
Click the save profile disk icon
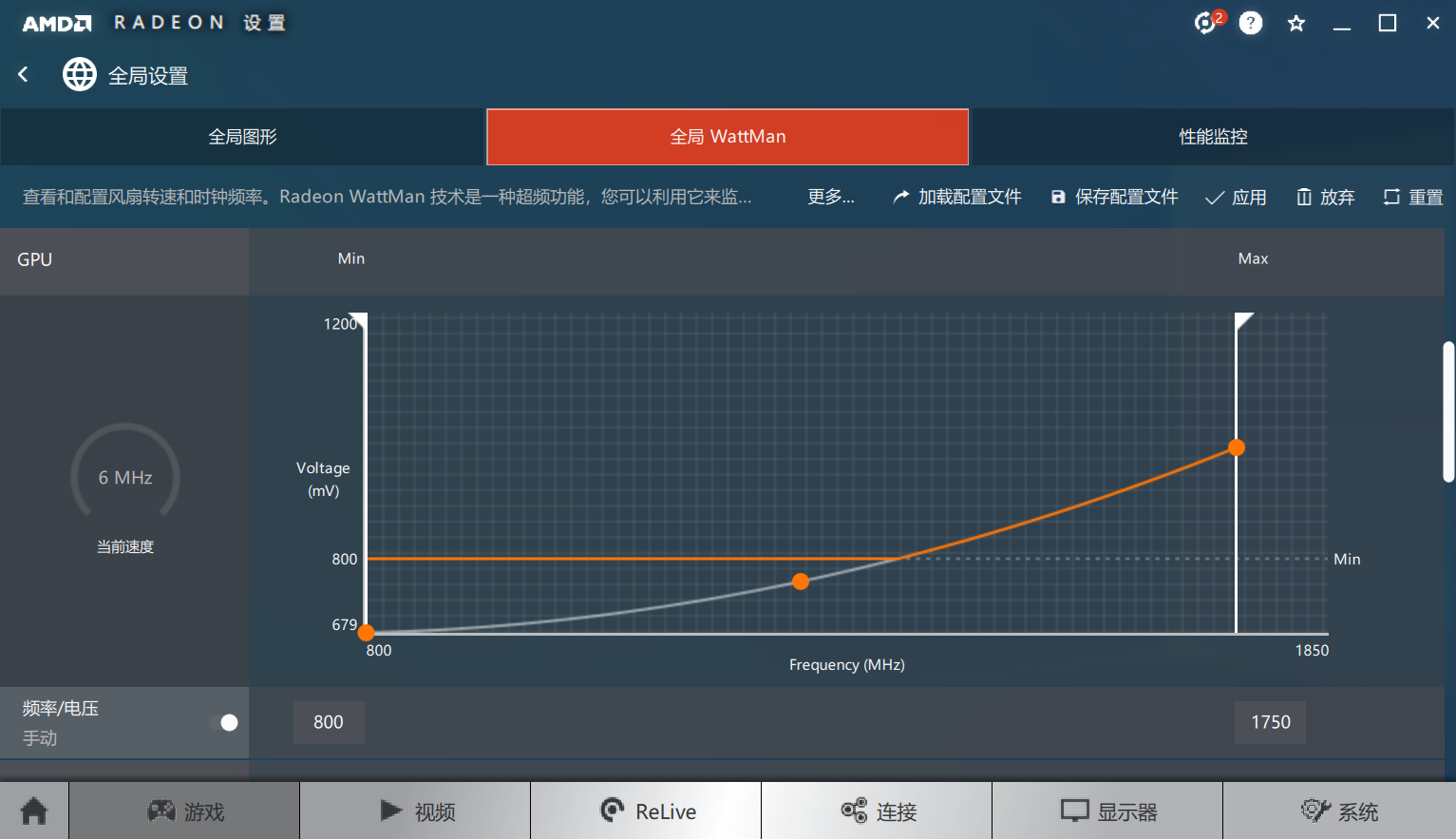[x=1058, y=197]
